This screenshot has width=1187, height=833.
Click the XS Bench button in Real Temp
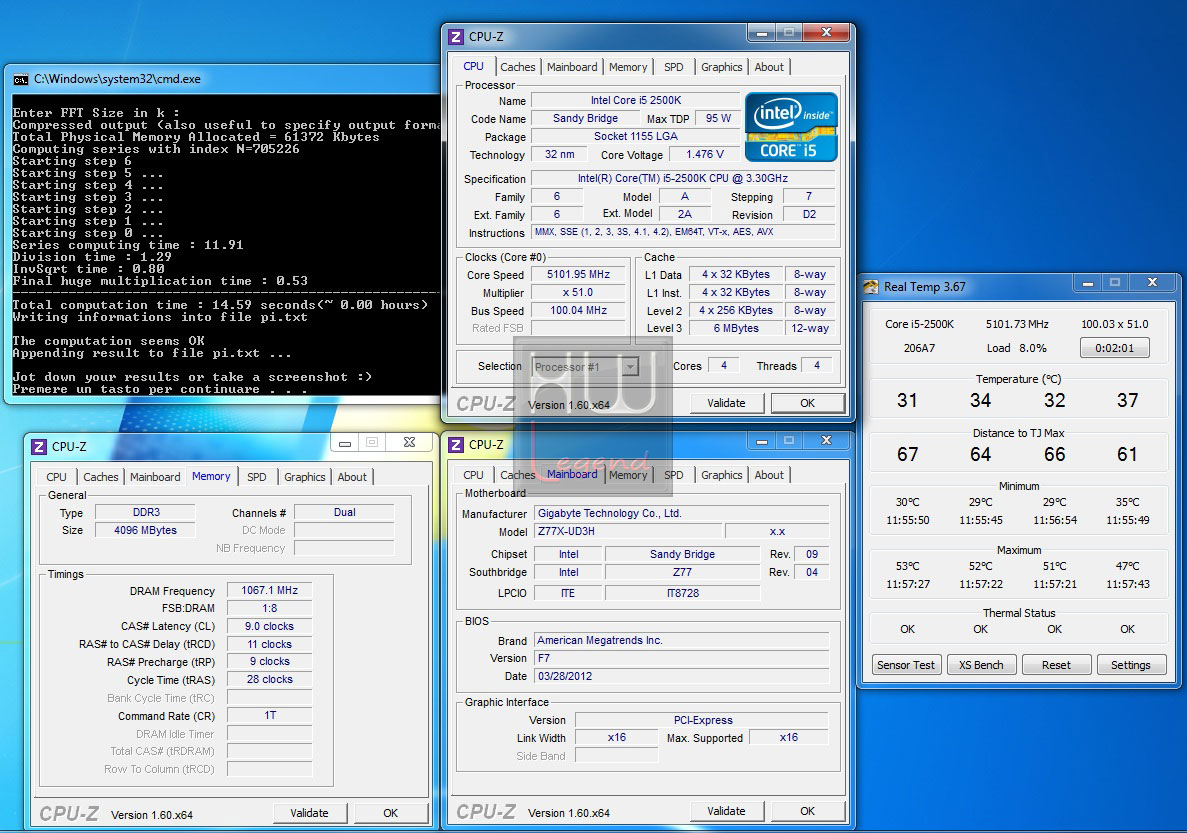[981, 665]
